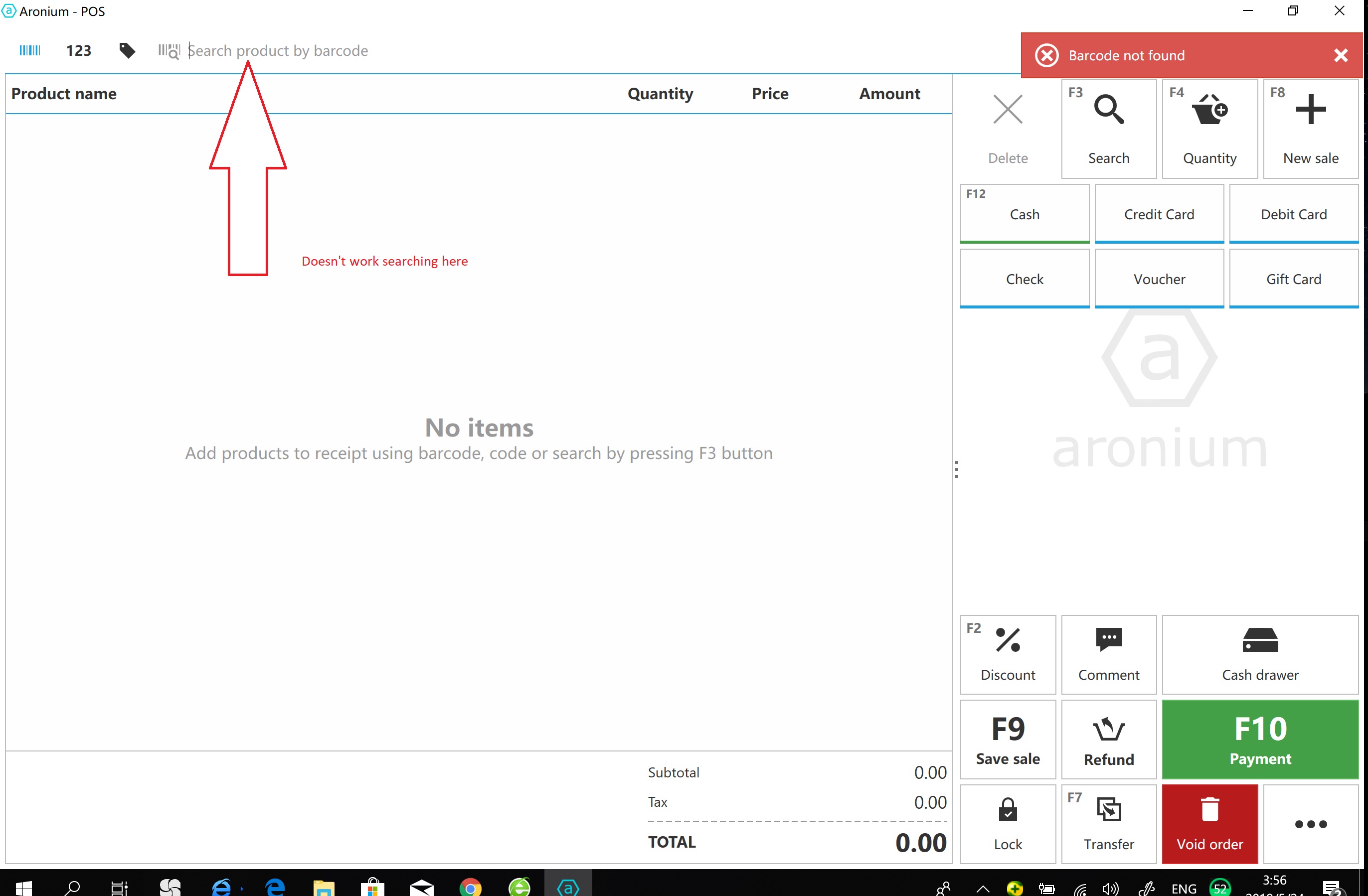1368x896 pixels.
Task: Click the Refund basket icon
Action: (x=1108, y=739)
